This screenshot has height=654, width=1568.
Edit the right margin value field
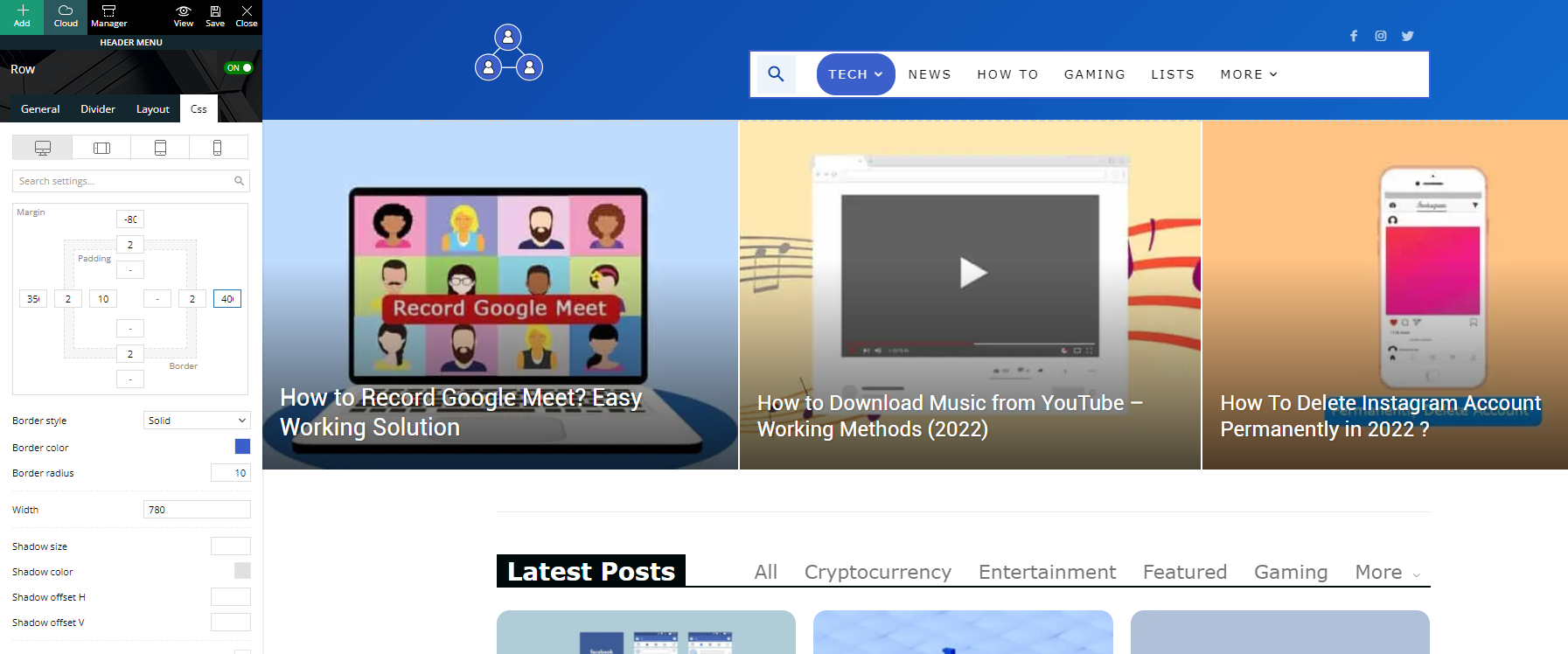(x=227, y=299)
